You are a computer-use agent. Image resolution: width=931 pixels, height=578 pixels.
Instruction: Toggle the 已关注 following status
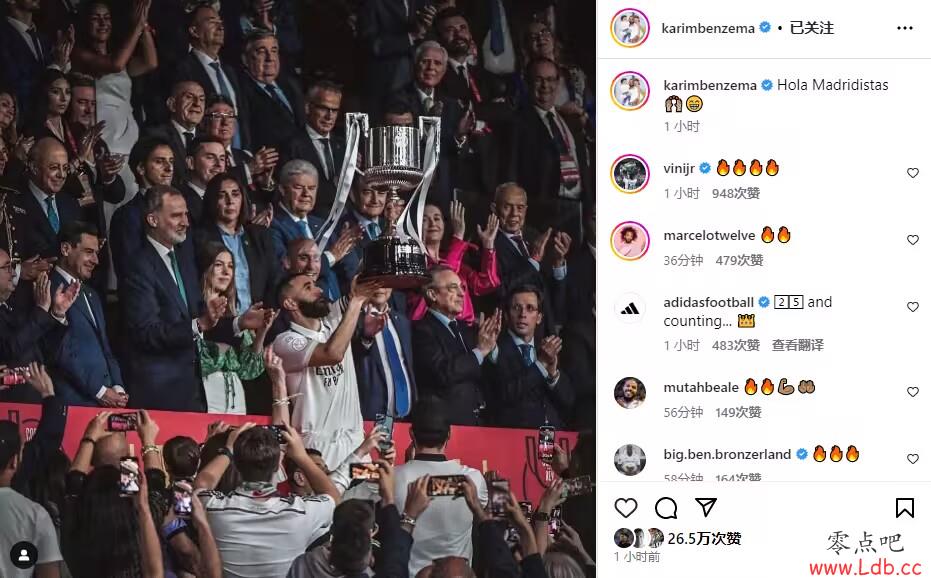[812, 28]
